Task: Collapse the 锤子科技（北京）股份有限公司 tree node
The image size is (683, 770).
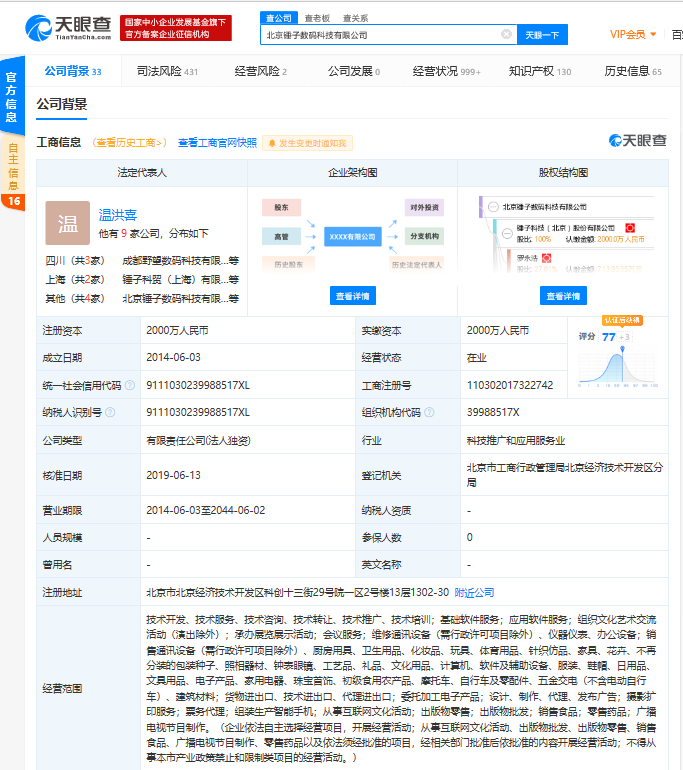Action: (x=507, y=233)
